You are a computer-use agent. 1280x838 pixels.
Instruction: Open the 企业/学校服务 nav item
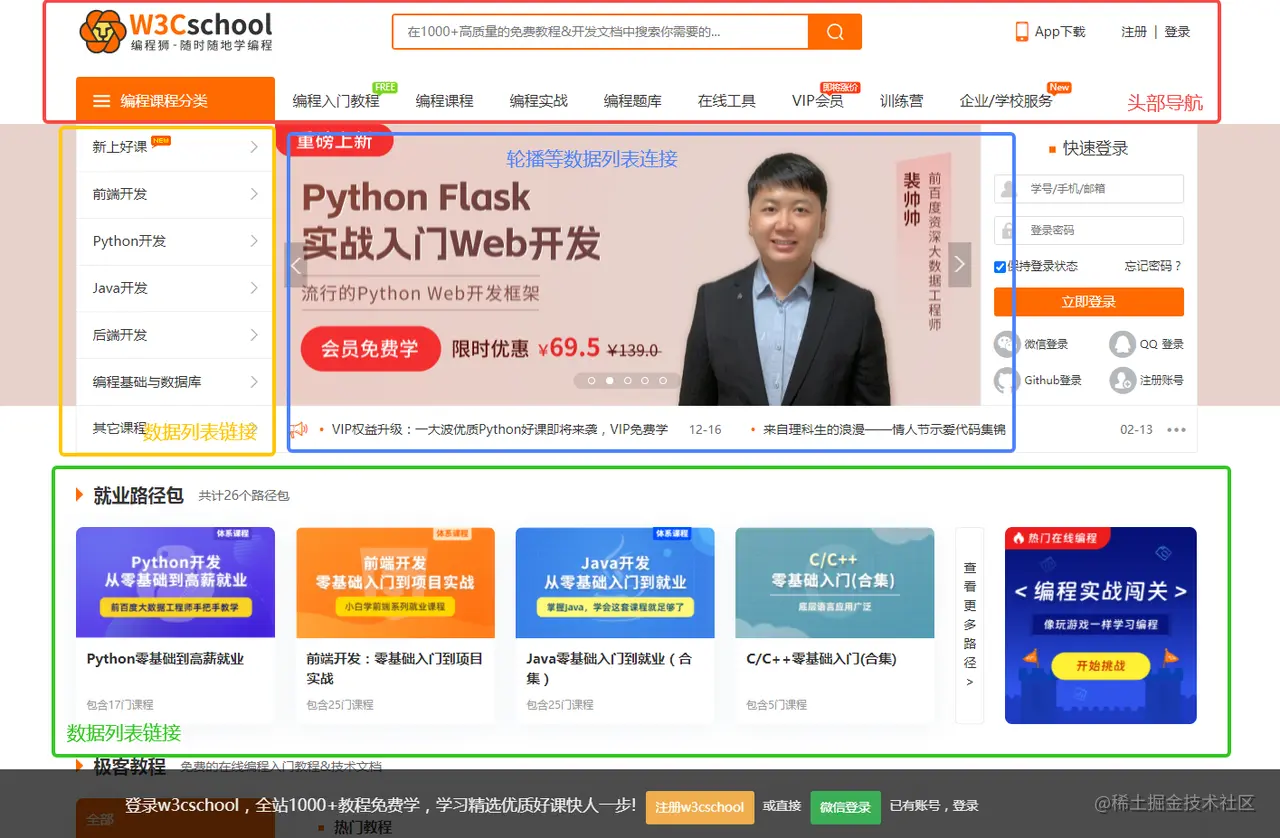[1006, 101]
